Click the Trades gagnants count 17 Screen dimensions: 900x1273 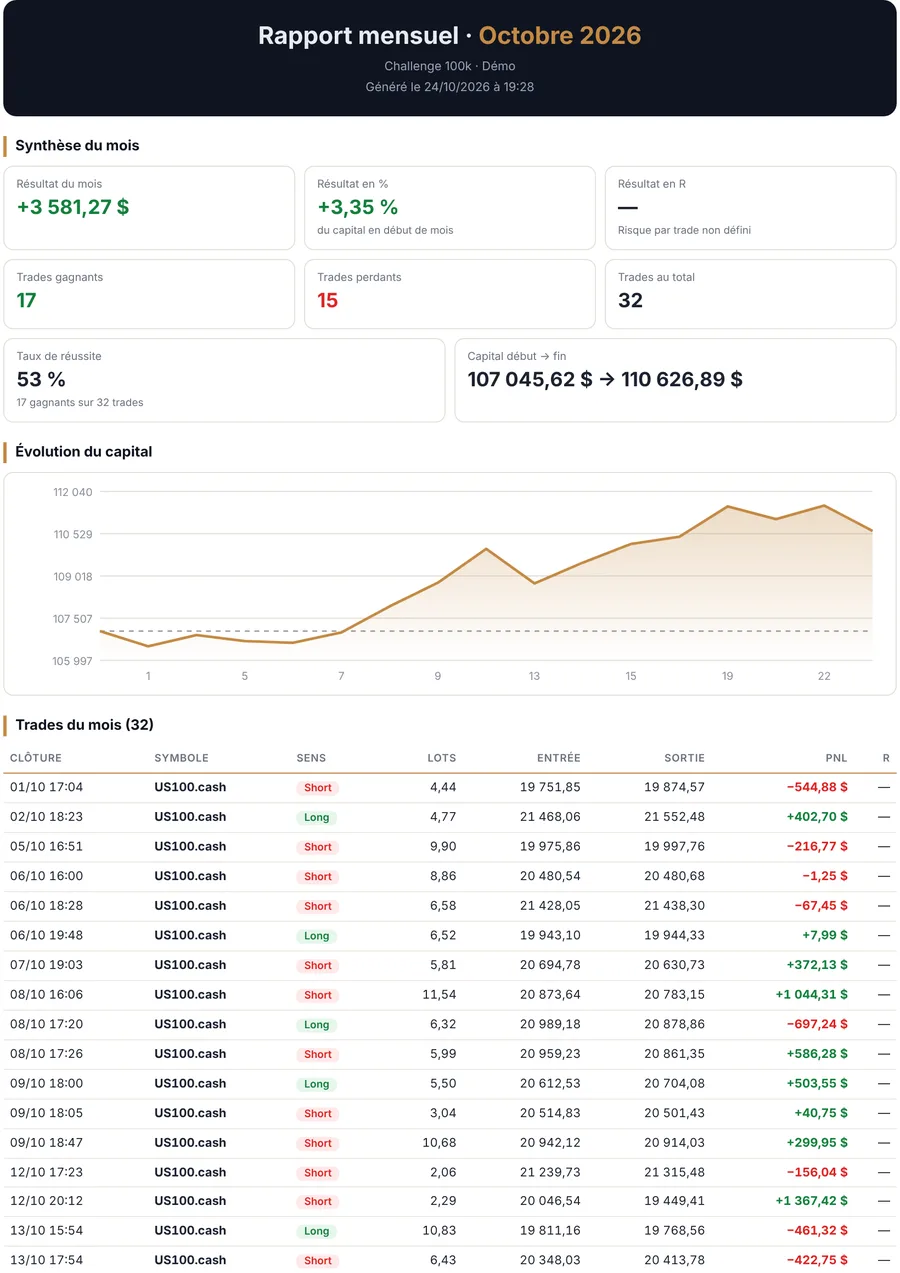[27, 300]
